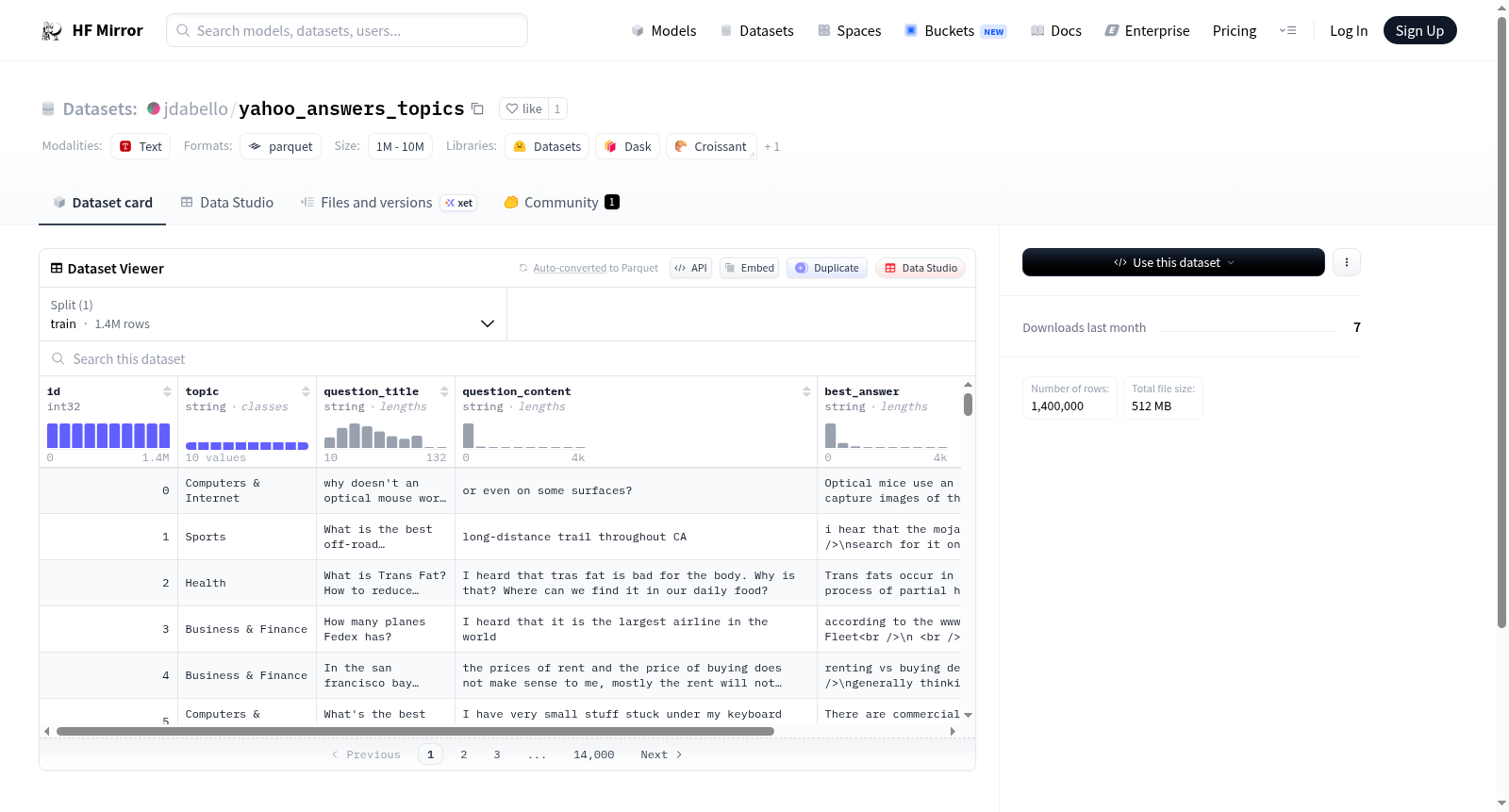
Task: Open the Datasets navigation item
Action: coord(756,30)
